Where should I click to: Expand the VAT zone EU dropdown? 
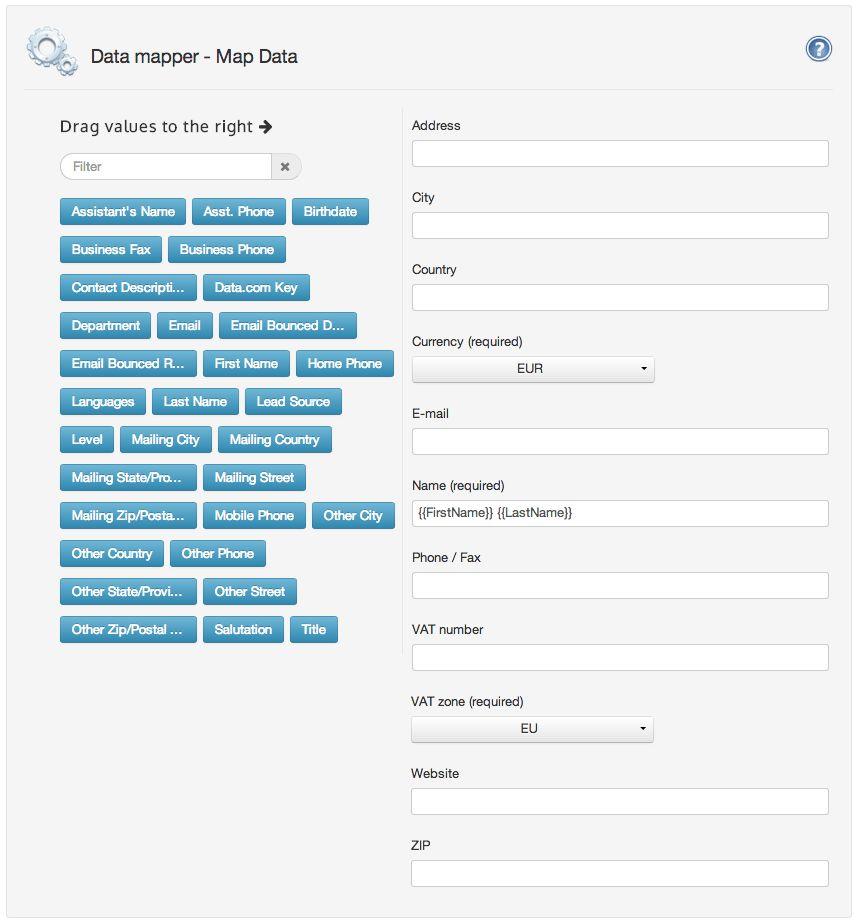(x=532, y=729)
